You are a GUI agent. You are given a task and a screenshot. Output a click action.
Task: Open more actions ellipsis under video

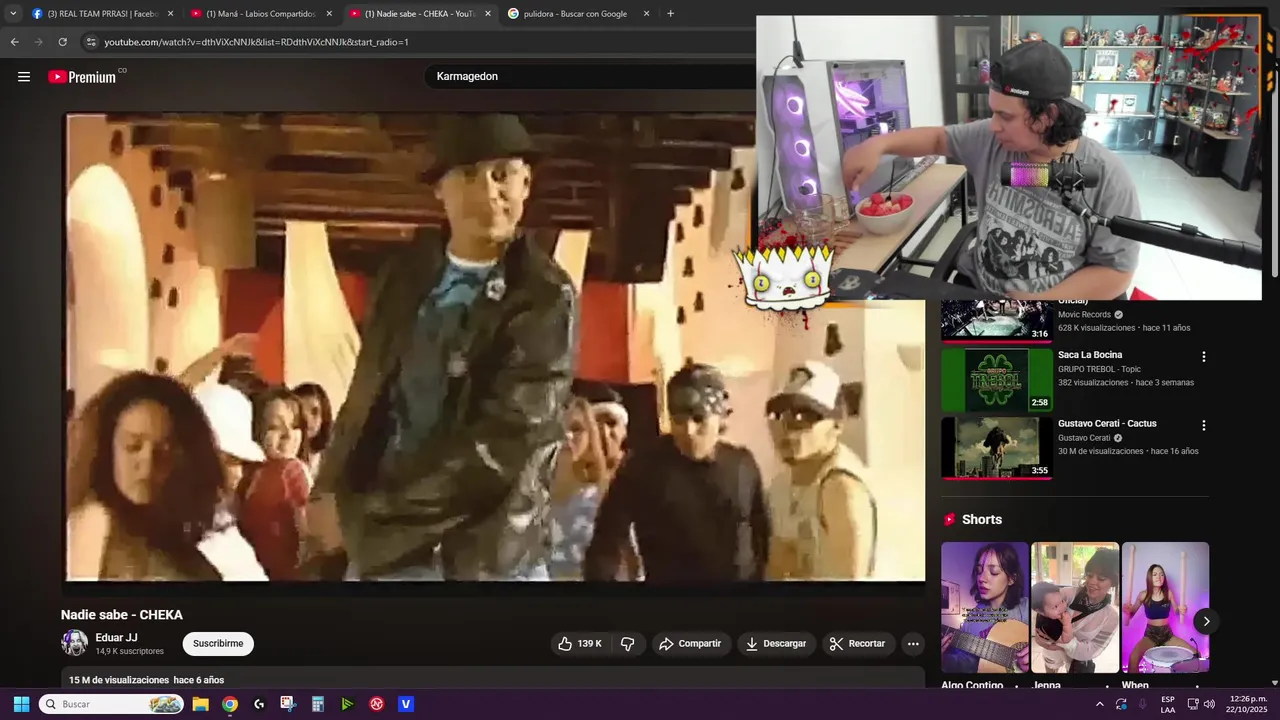pos(913,644)
